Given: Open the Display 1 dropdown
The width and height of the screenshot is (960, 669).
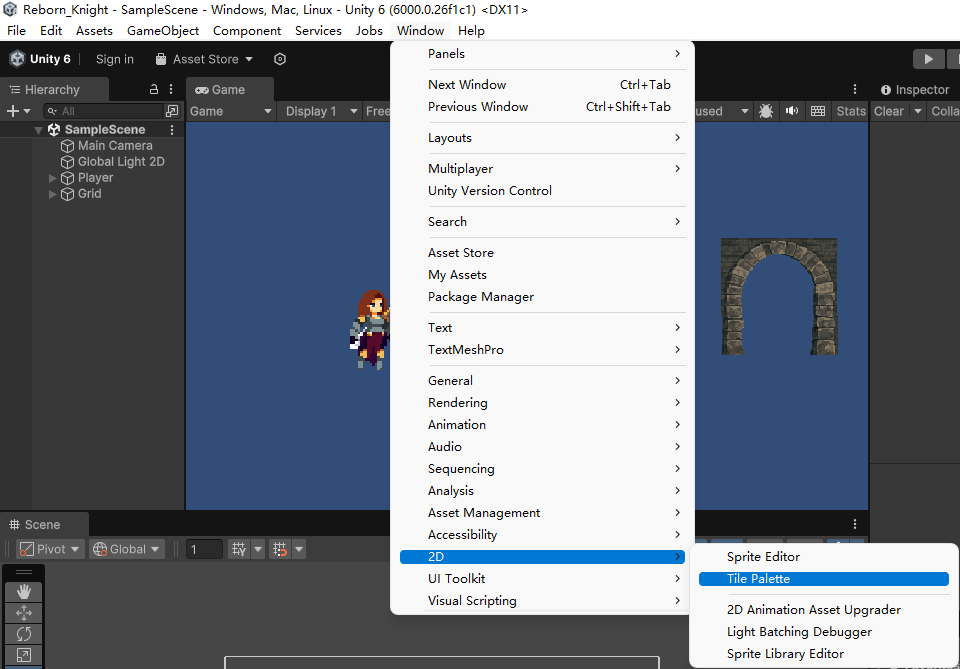Looking at the screenshot, I should (x=321, y=111).
